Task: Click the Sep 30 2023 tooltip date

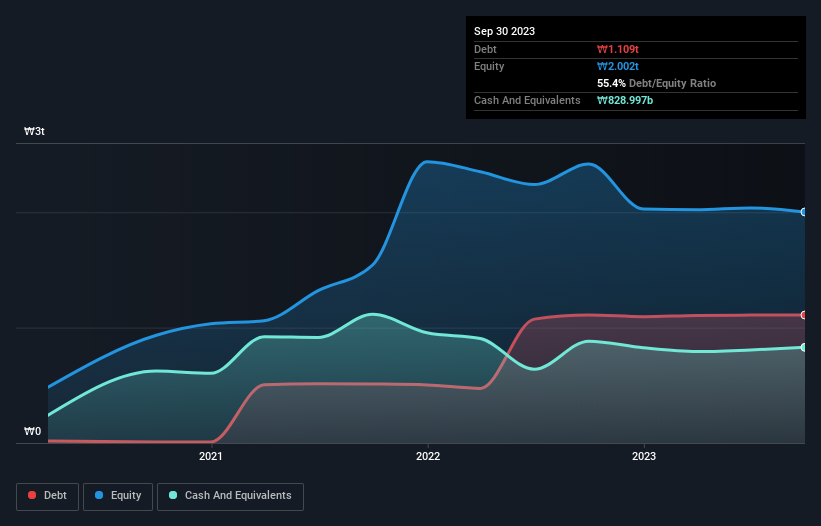Action: (x=504, y=31)
